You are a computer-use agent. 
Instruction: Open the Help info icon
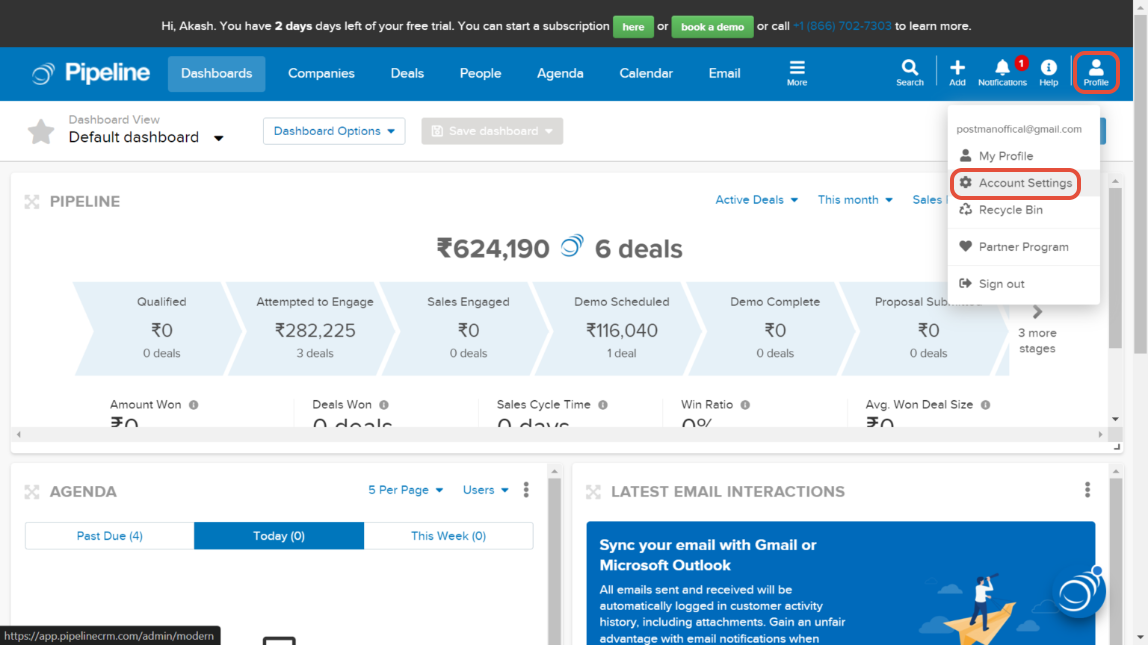pos(1048,72)
